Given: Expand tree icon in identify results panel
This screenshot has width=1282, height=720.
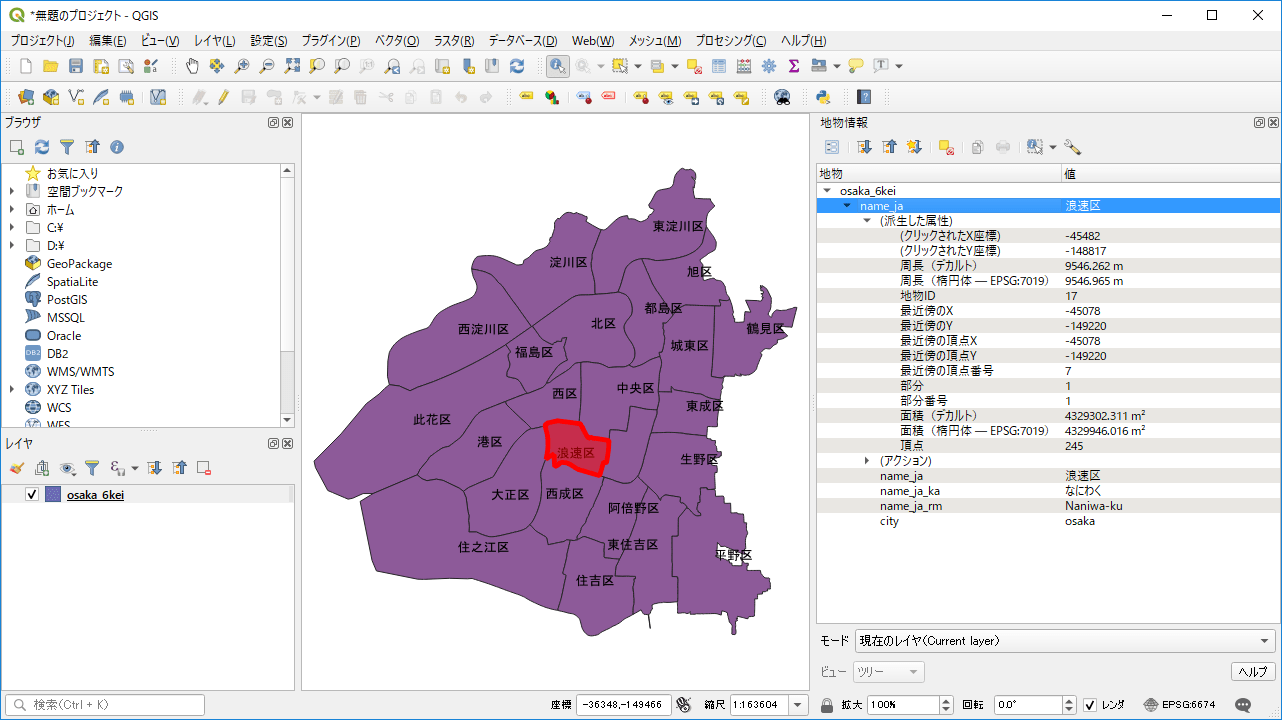Looking at the screenshot, I should [x=864, y=147].
